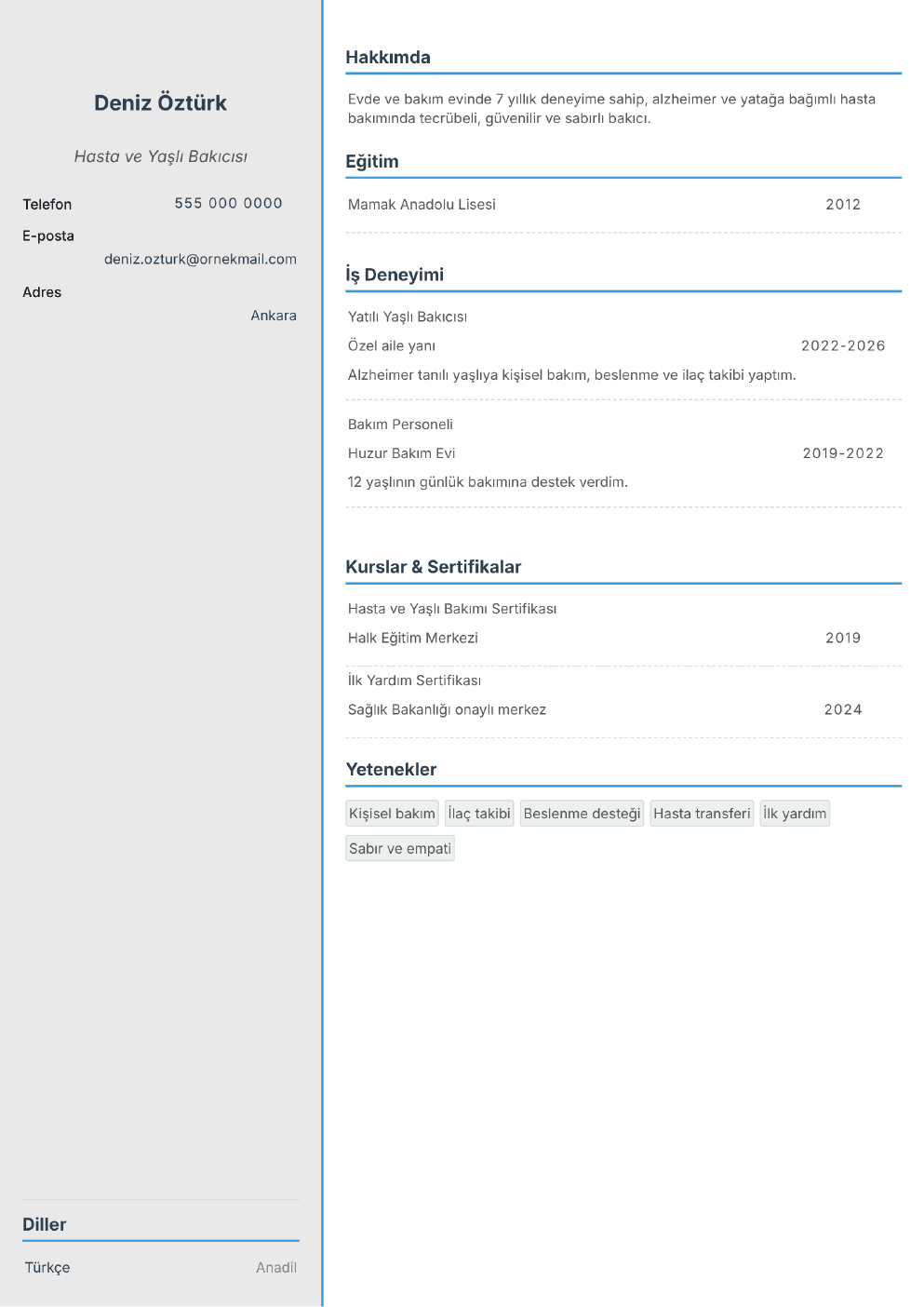Click the name Deniz Öztürk
The image size is (924, 1307).
tap(160, 103)
